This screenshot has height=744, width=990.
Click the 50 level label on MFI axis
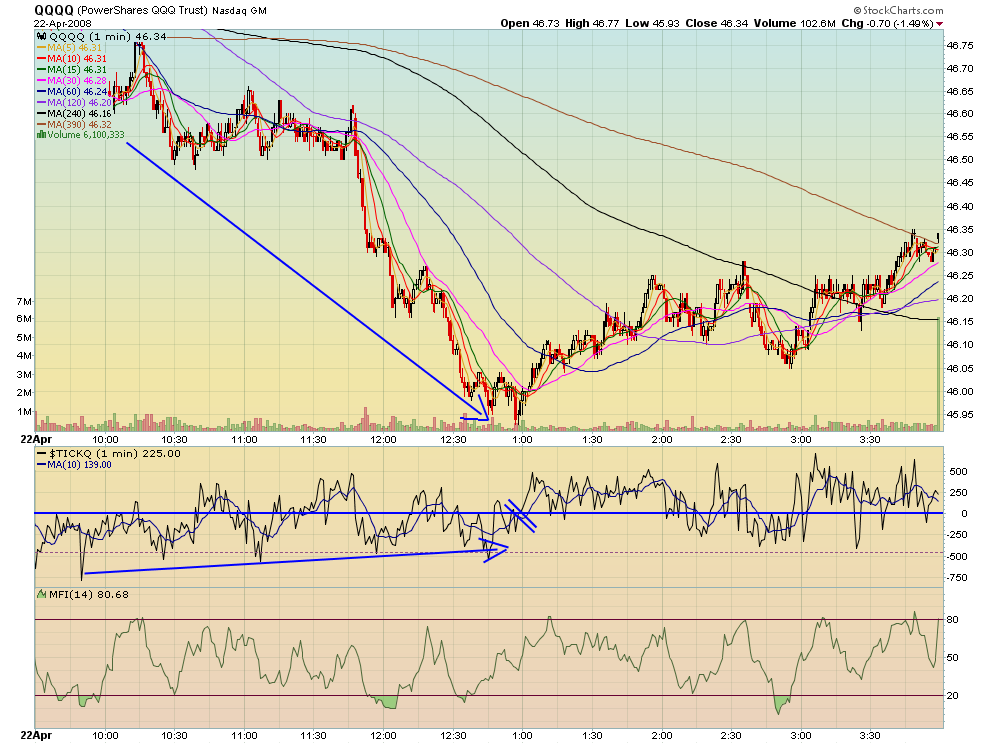(x=952, y=657)
